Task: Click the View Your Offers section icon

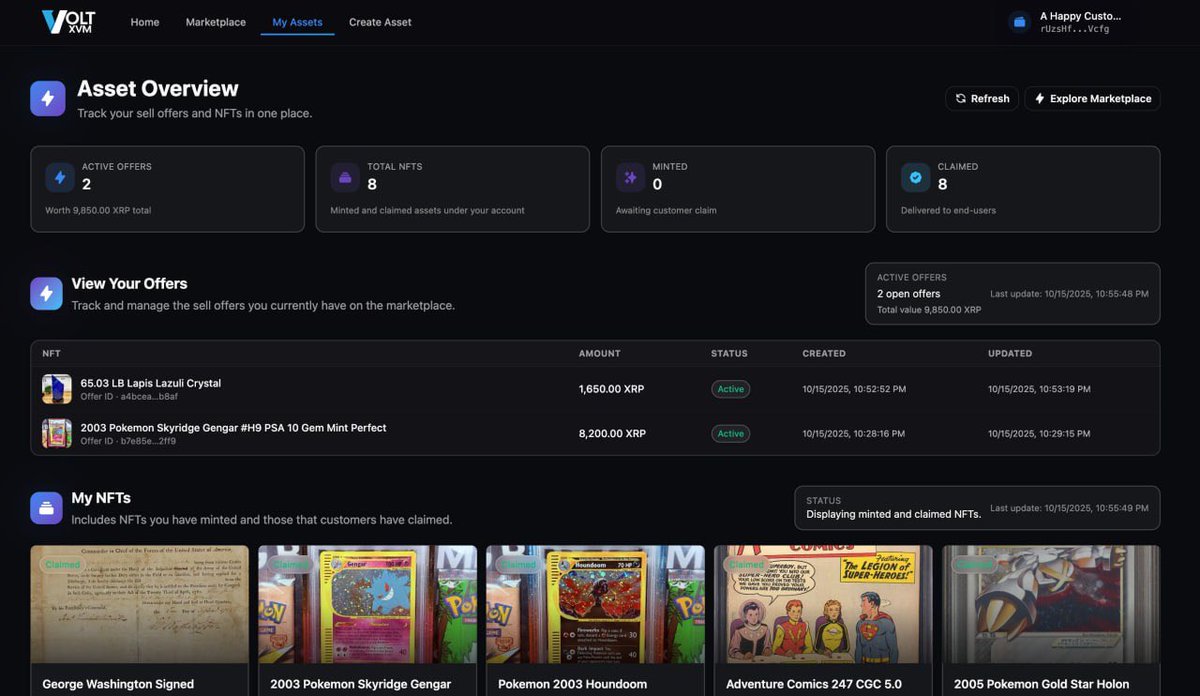Action: click(x=46, y=294)
